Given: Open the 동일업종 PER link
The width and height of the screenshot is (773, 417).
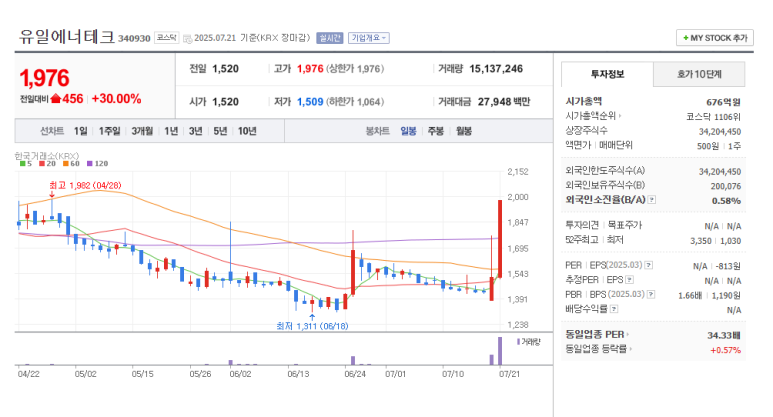Looking at the screenshot, I should point(597,335).
